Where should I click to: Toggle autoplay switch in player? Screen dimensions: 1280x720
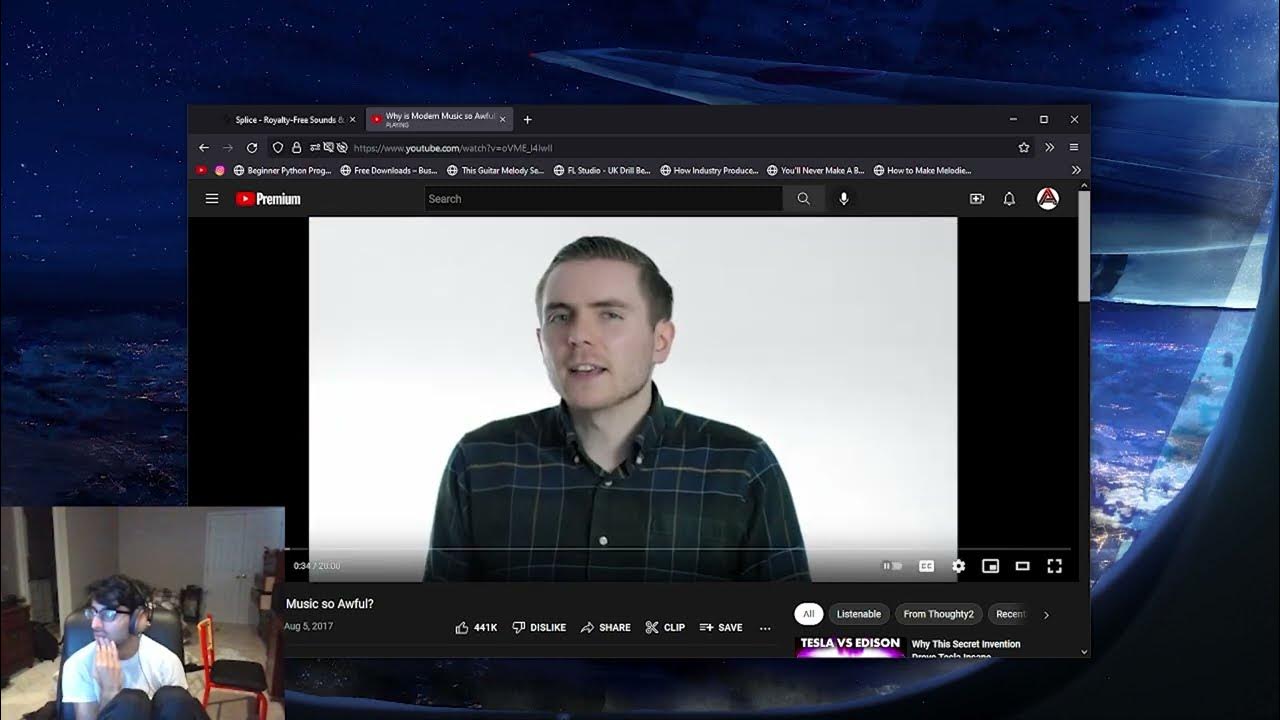pos(891,566)
